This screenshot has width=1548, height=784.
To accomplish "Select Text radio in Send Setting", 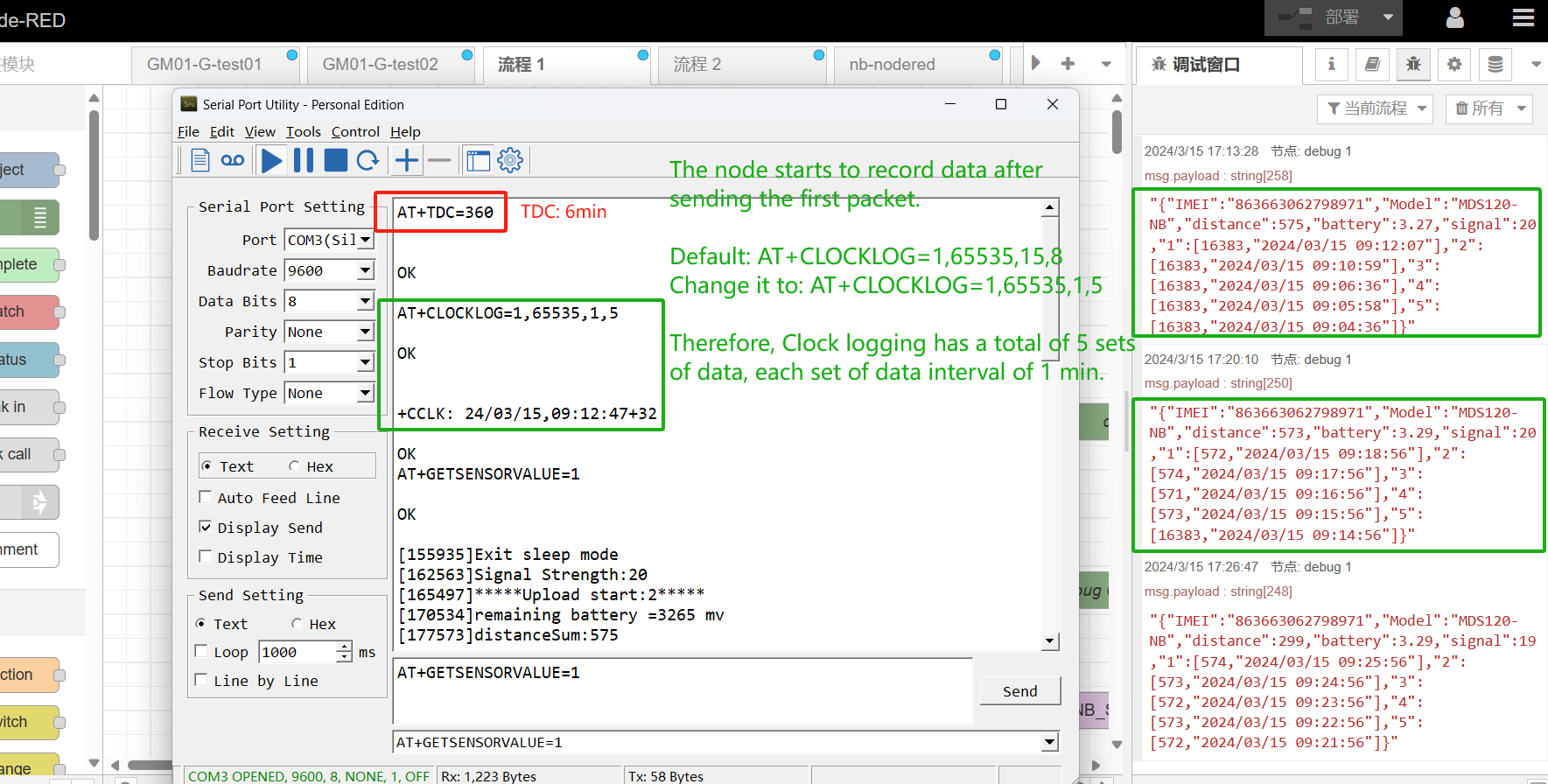I will [x=201, y=624].
